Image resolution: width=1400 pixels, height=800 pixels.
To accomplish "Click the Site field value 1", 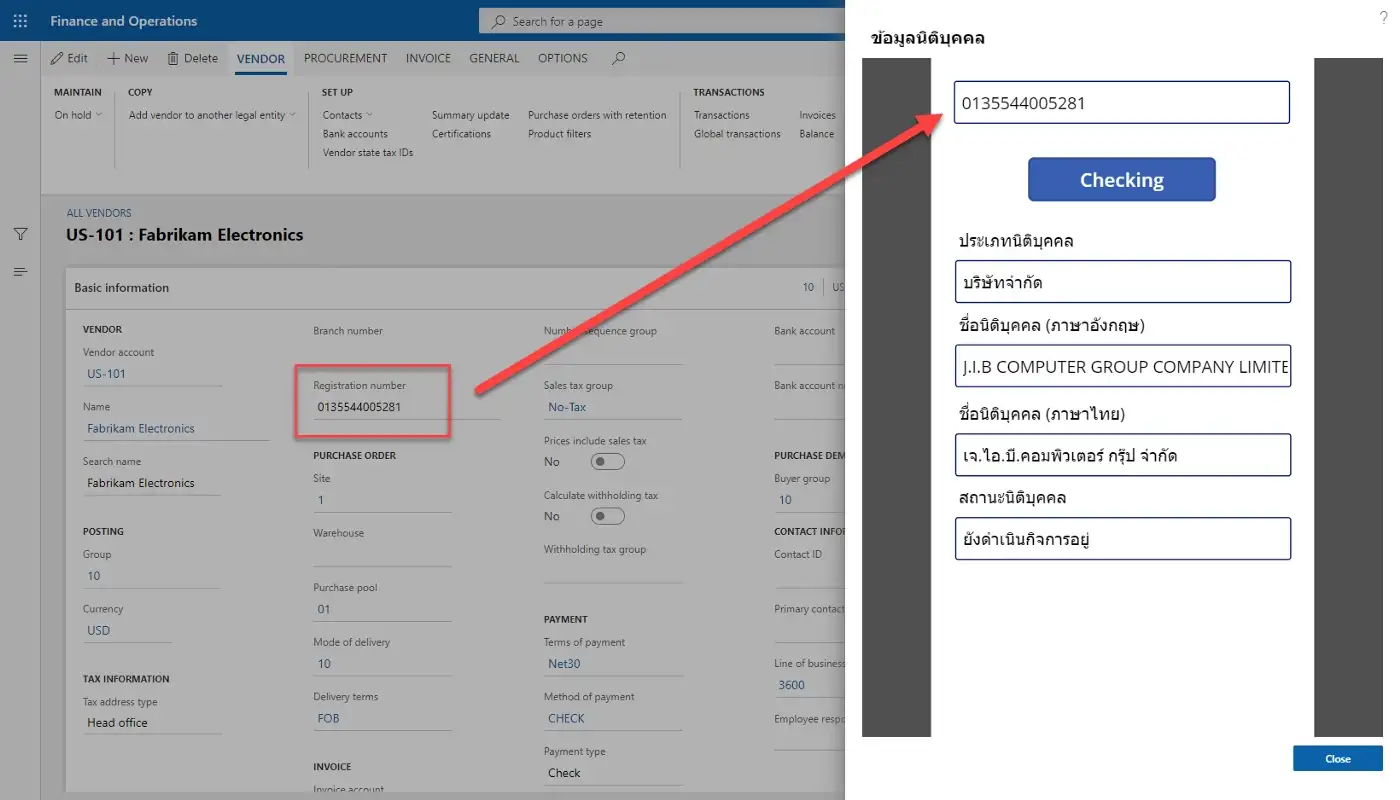I will [382, 500].
